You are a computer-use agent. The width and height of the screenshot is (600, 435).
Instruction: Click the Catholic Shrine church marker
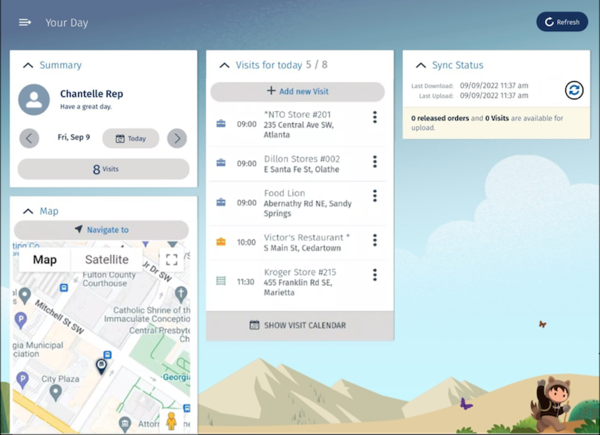pos(181,295)
